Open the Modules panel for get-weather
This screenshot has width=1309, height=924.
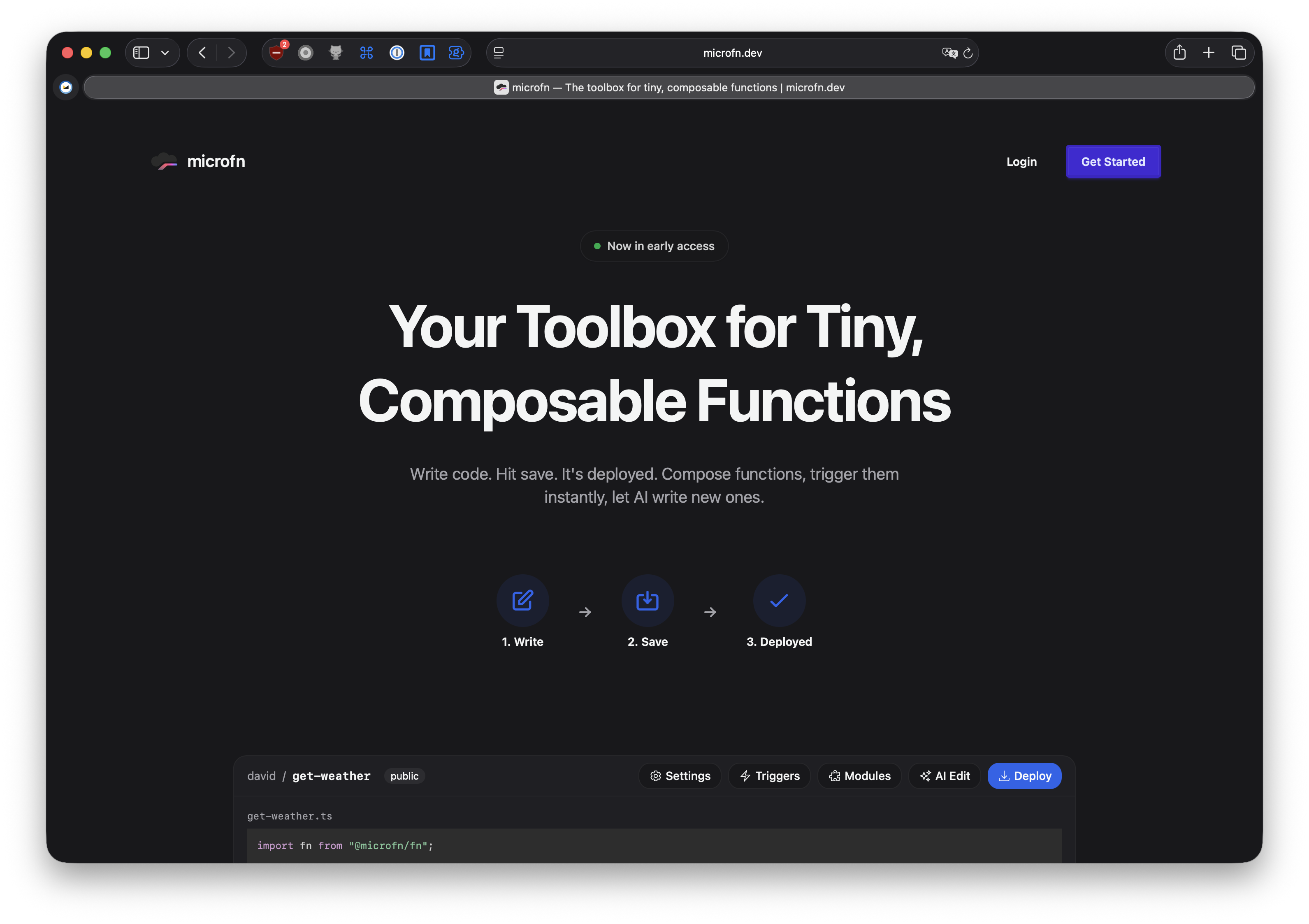pos(859,776)
